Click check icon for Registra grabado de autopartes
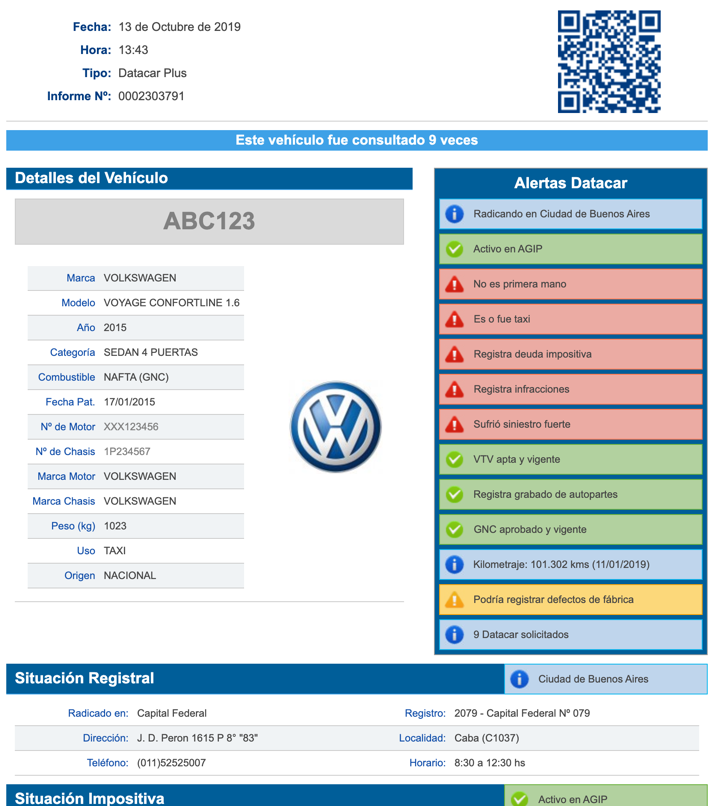Image resolution: width=714 pixels, height=806 pixels. pos(454,494)
